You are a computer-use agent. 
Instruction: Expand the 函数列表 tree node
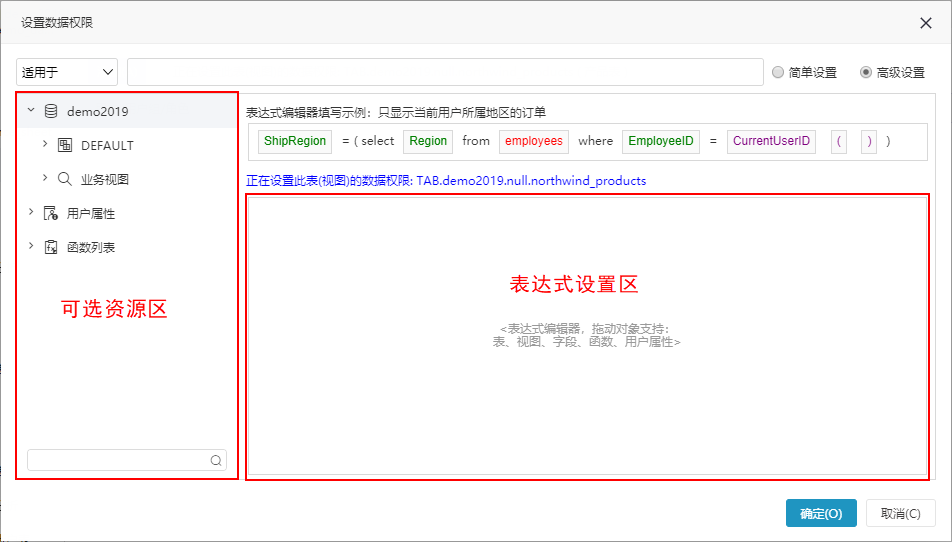pyautogui.click(x=31, y=246)
